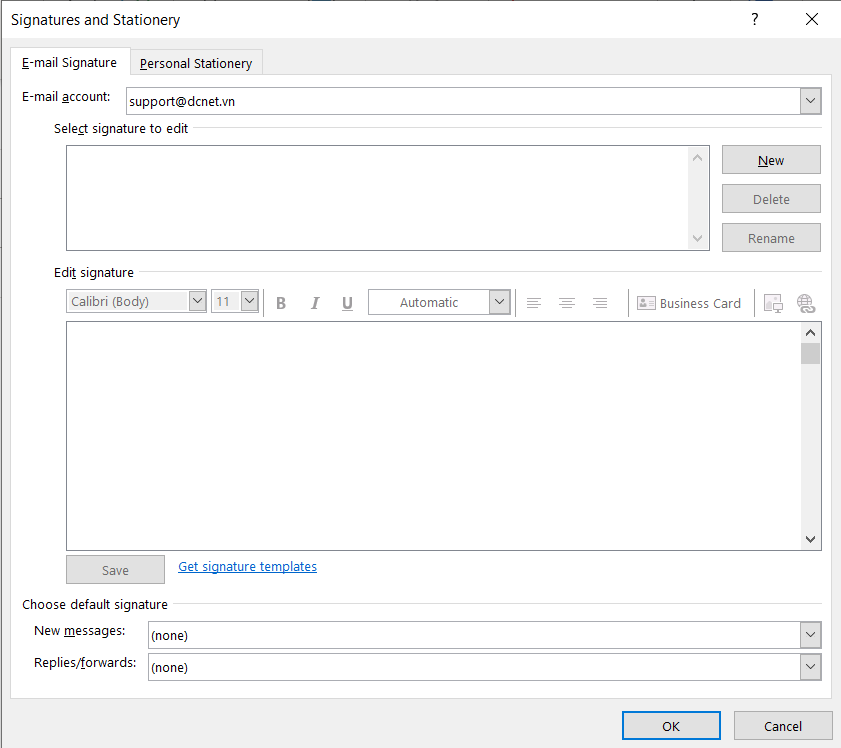Align signature text left

coord(534,303)
